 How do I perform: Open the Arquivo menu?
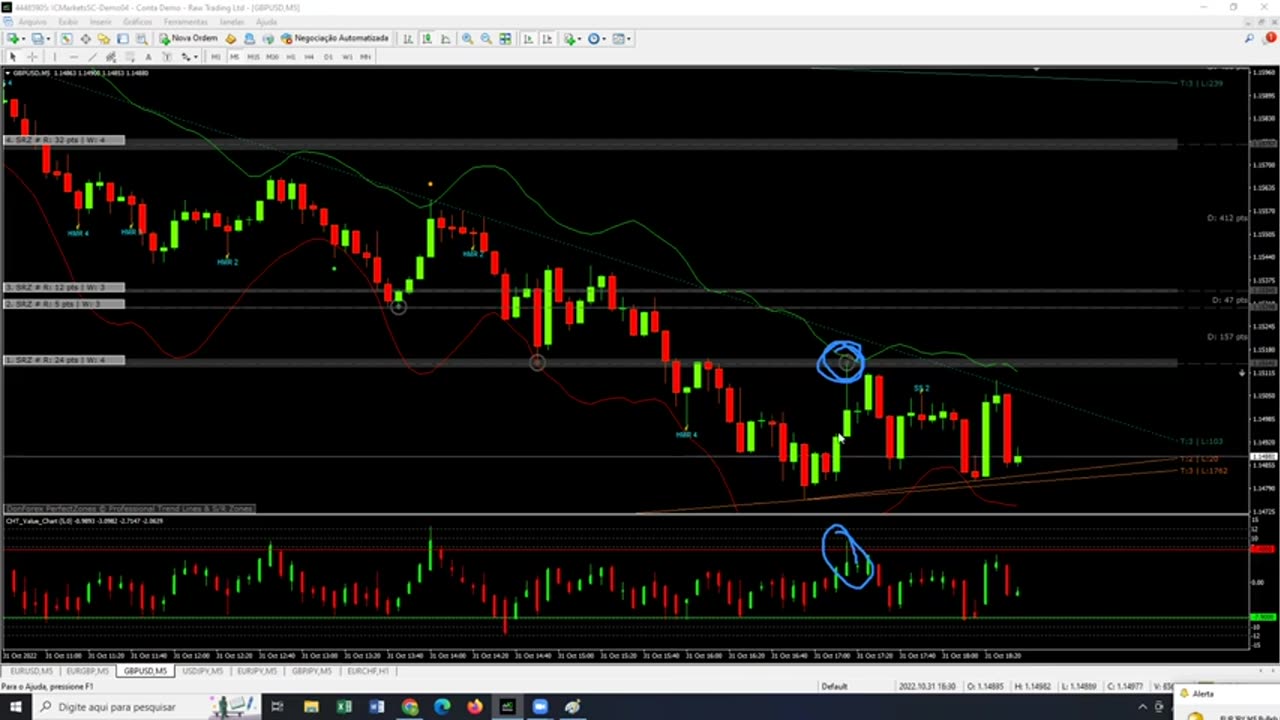32,21
